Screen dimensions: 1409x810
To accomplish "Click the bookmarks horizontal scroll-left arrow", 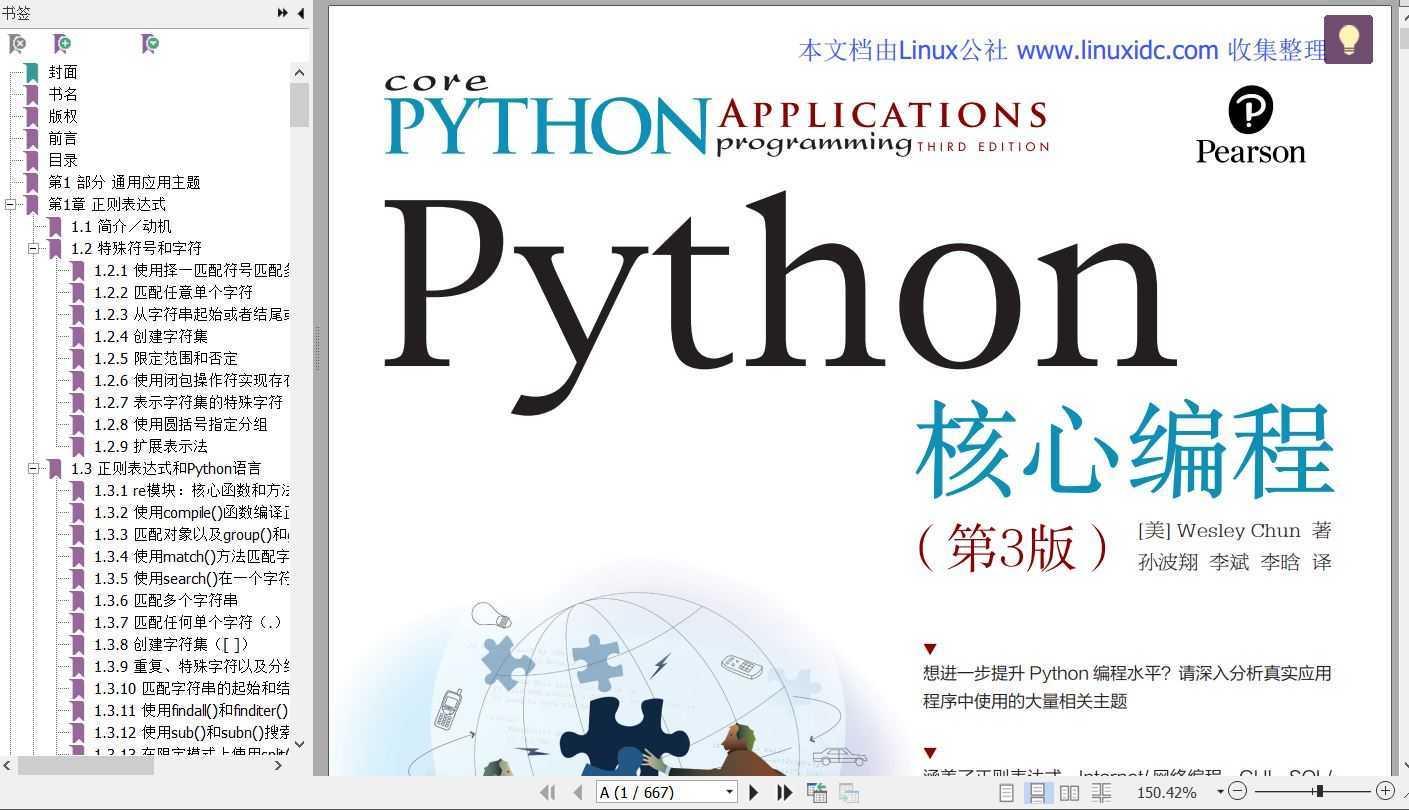I will click(x=8, y=765).
